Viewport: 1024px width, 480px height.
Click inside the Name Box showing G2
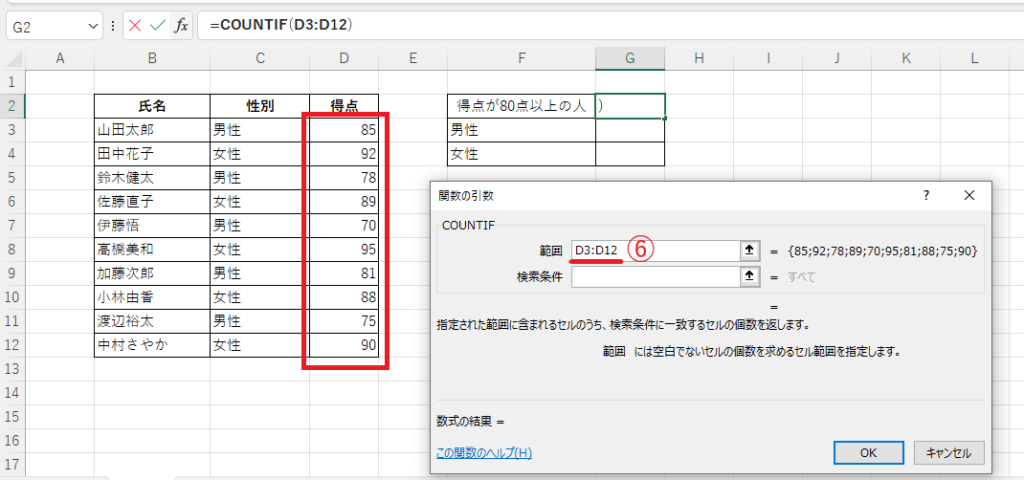pos(44,26)
